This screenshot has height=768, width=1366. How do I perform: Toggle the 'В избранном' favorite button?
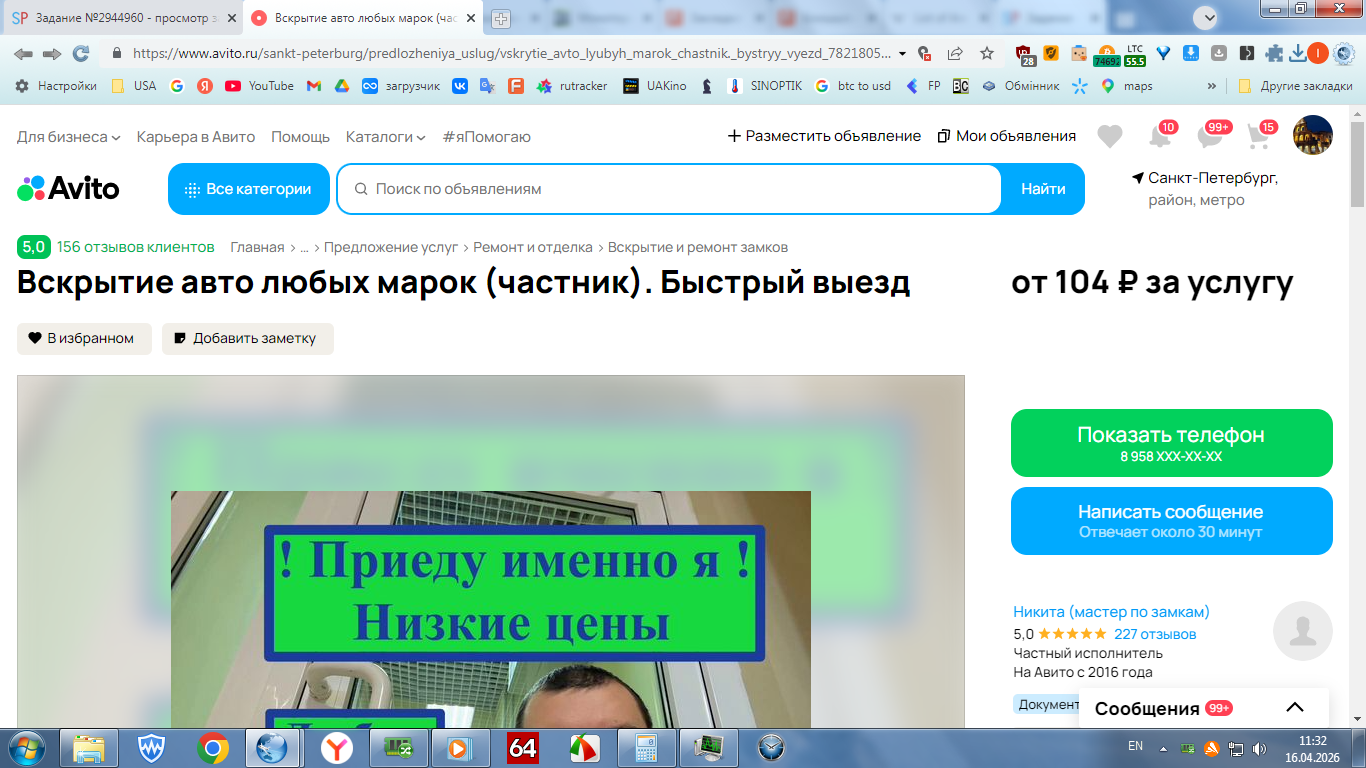[x=84, y=338]
